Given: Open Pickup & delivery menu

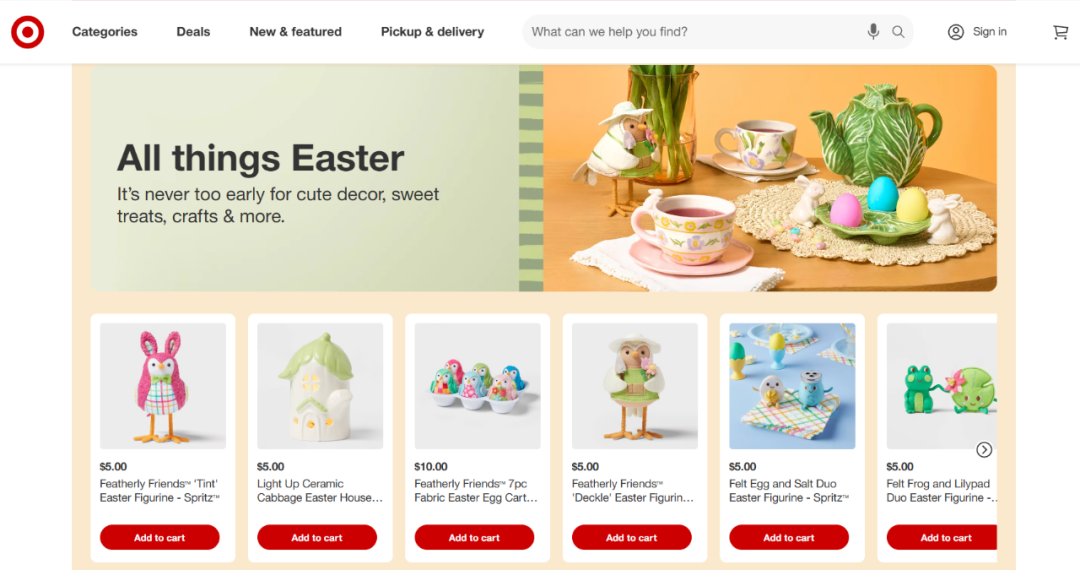Looking at the screenshot, I should click(x=433, y=32).
